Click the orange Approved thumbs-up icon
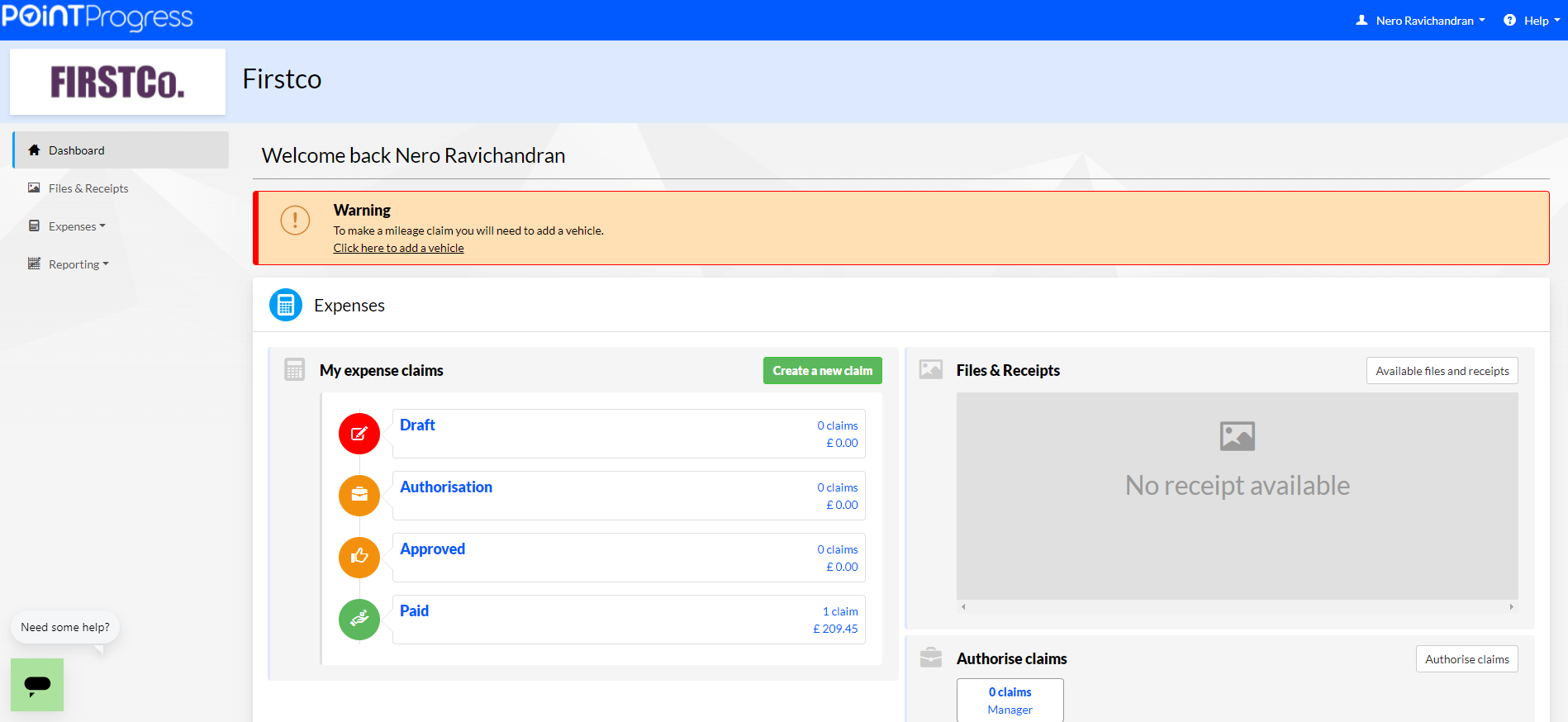 [359, 558]
